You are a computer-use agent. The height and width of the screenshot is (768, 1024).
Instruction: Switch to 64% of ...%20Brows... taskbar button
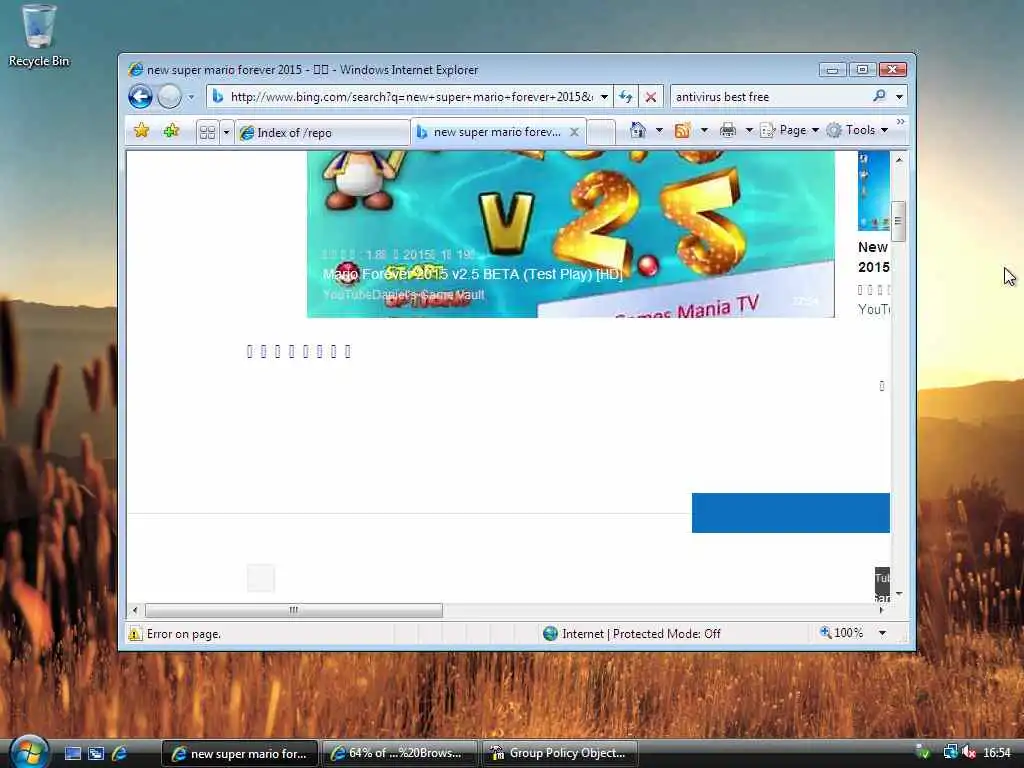click(x=400, y=753)
